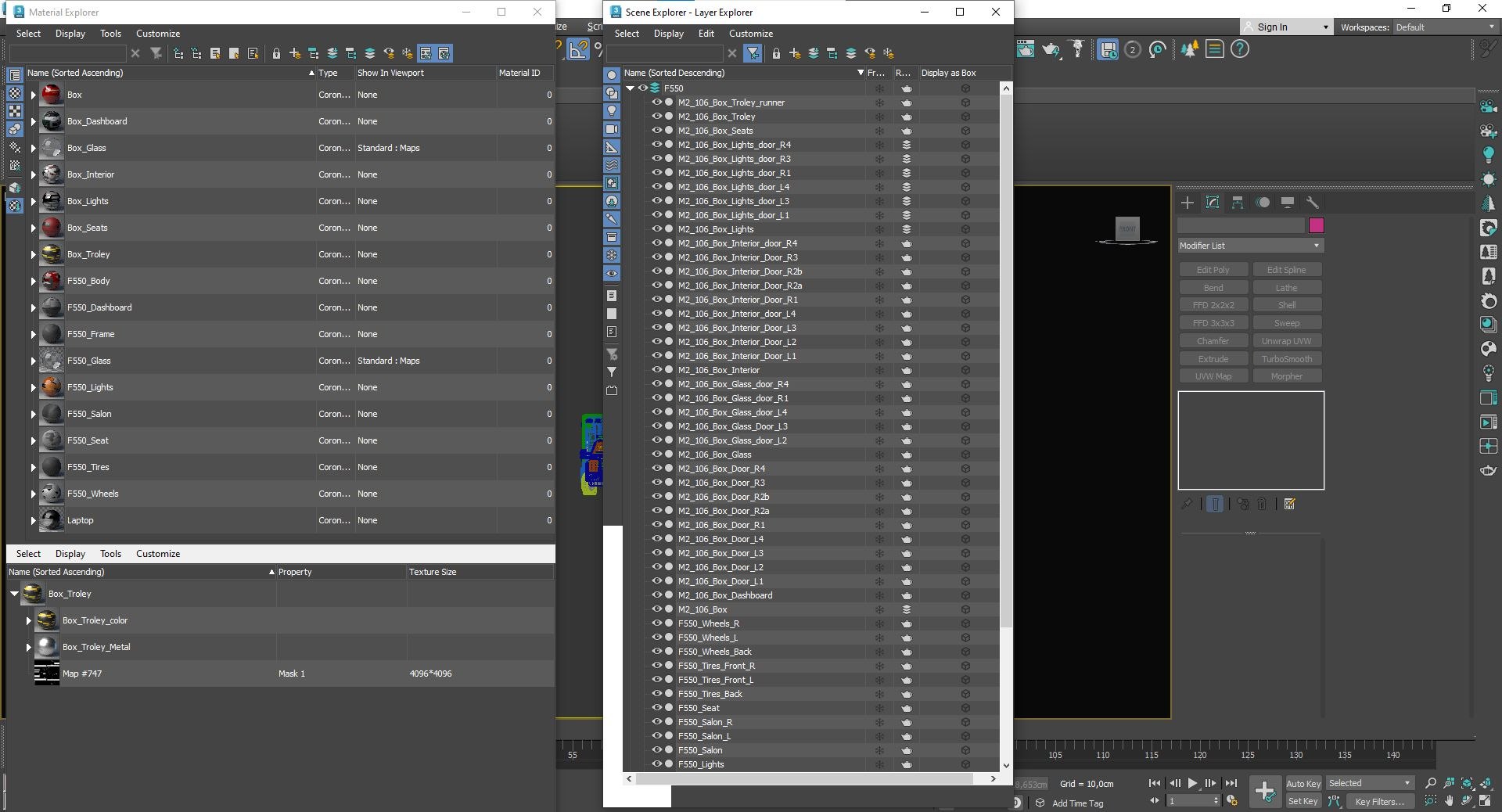Viewport: 1502px width, 812px height.
Task: Click the Motion tab icon
Action: point(1263,203)
